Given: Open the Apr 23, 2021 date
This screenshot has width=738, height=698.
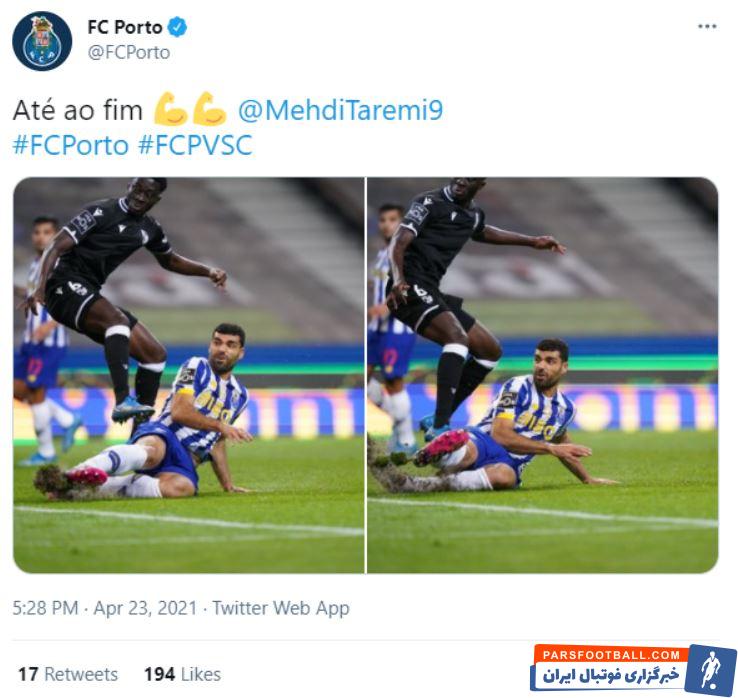Looking at the screenshot, I should click(x=145, y=608).
